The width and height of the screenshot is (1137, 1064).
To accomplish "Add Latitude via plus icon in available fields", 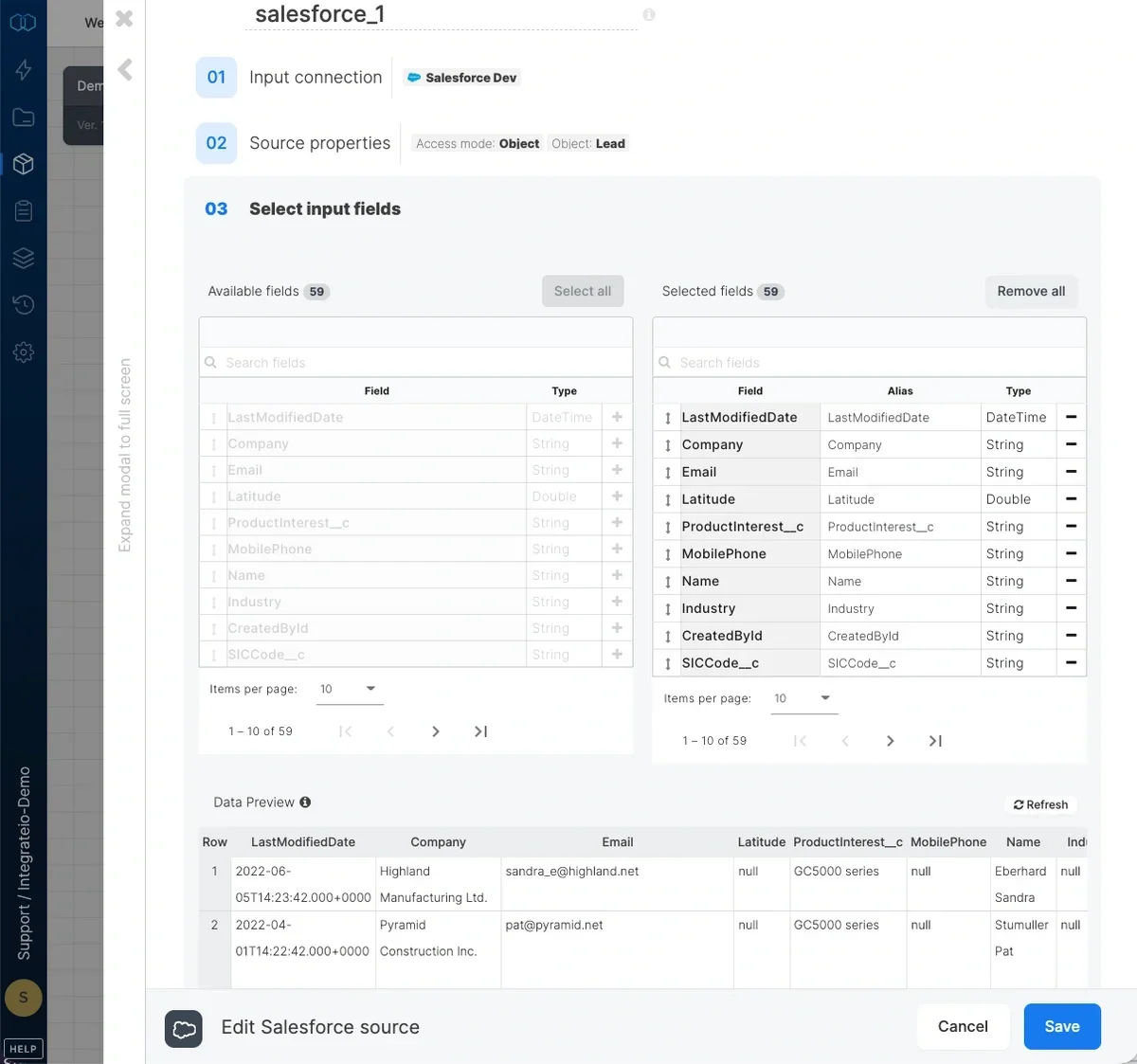I will 617,496.
